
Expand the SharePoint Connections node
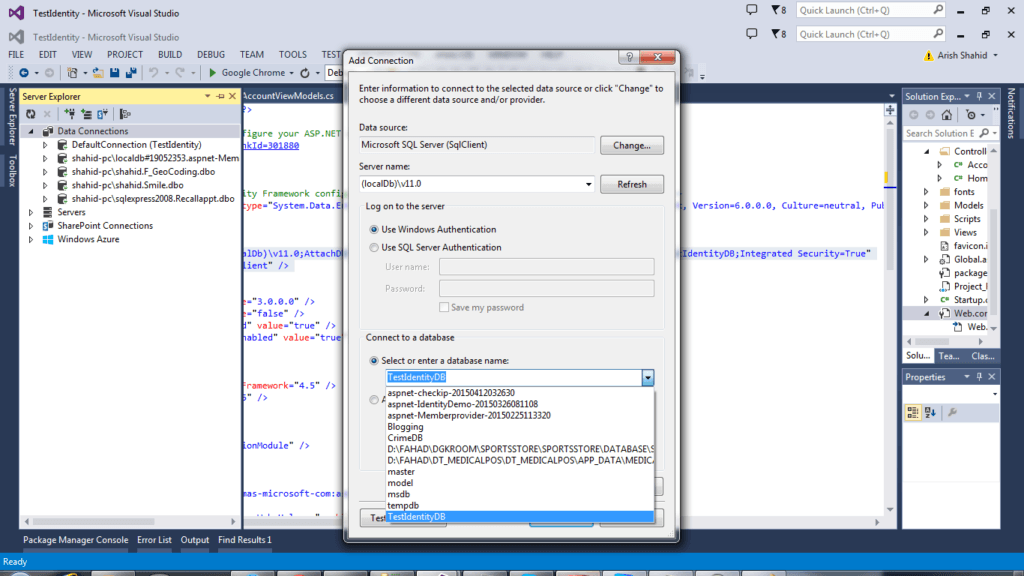click(31, 226)
